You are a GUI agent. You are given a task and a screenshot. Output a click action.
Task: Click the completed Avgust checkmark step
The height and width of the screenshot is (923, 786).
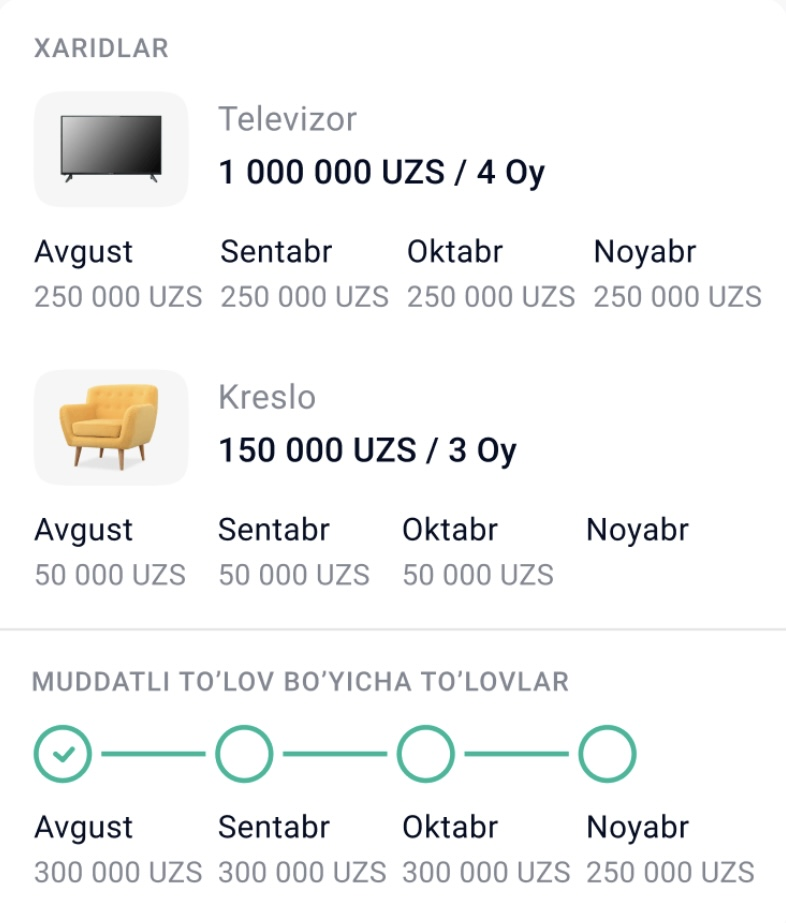point(63,754)
